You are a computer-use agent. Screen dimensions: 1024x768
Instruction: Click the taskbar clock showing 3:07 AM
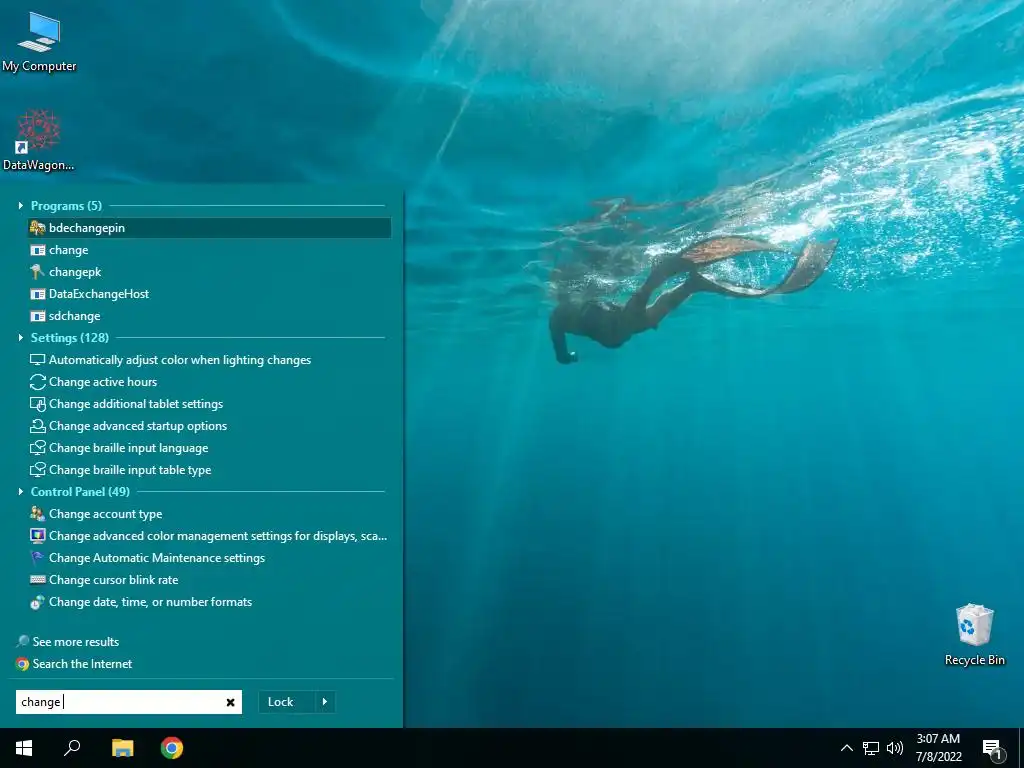[x=938, y=748]
